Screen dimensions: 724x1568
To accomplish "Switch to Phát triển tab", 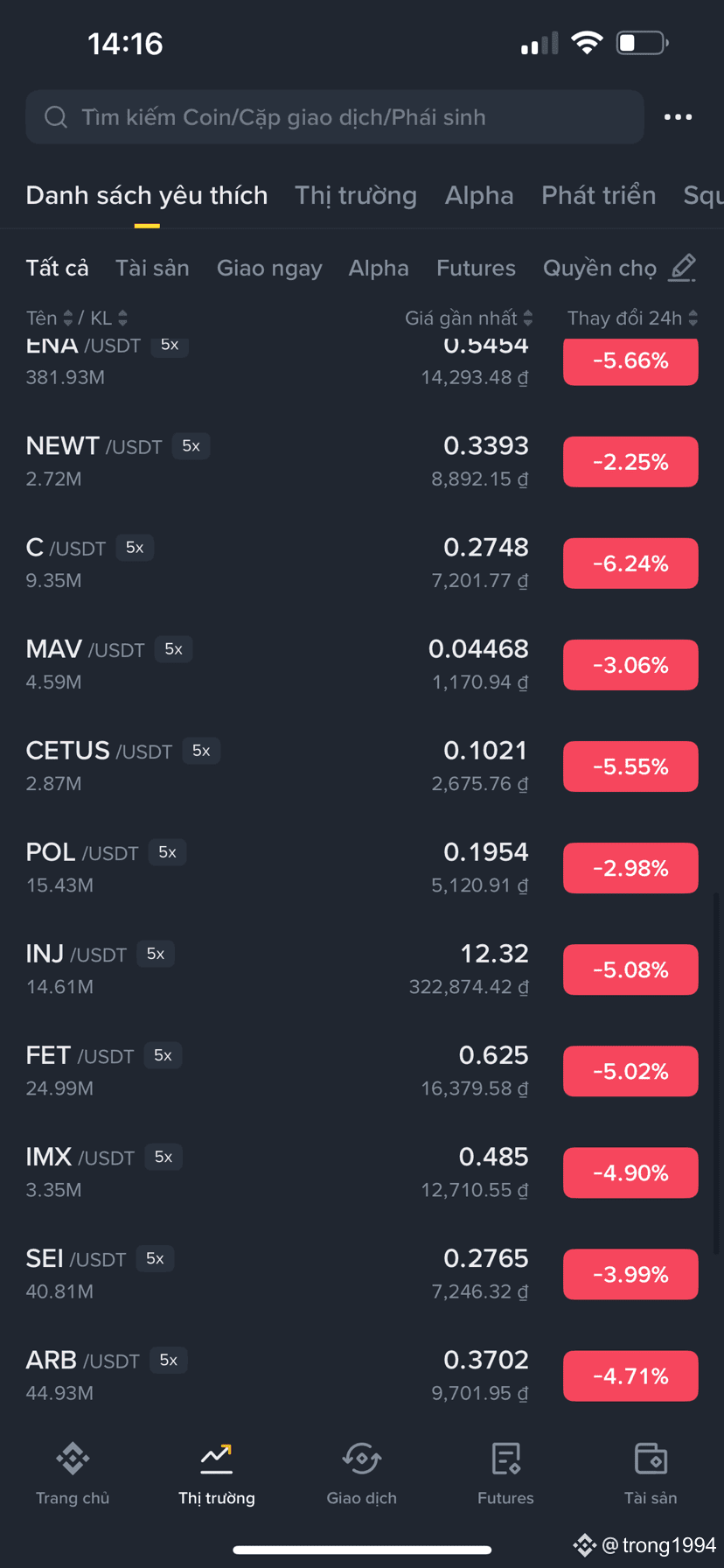I will pyautogui.click(x=599, y=195).
